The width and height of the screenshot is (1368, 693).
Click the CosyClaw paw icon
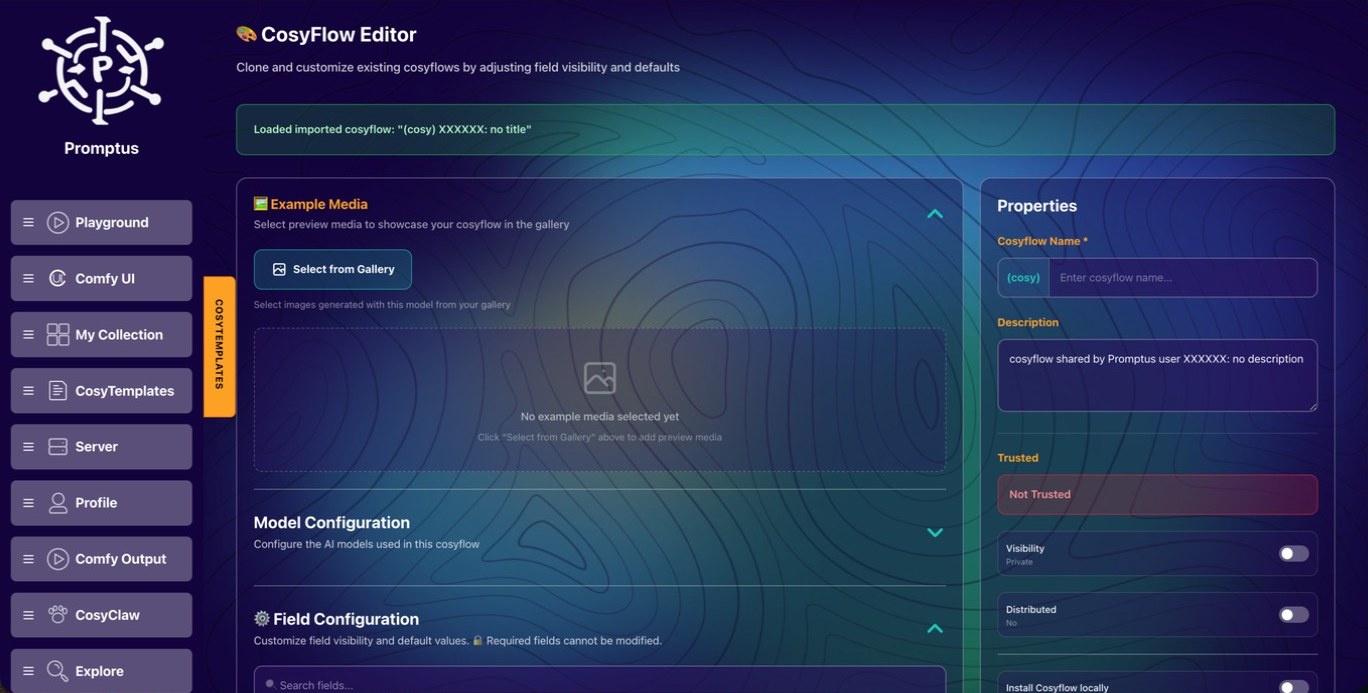(58, 615)
